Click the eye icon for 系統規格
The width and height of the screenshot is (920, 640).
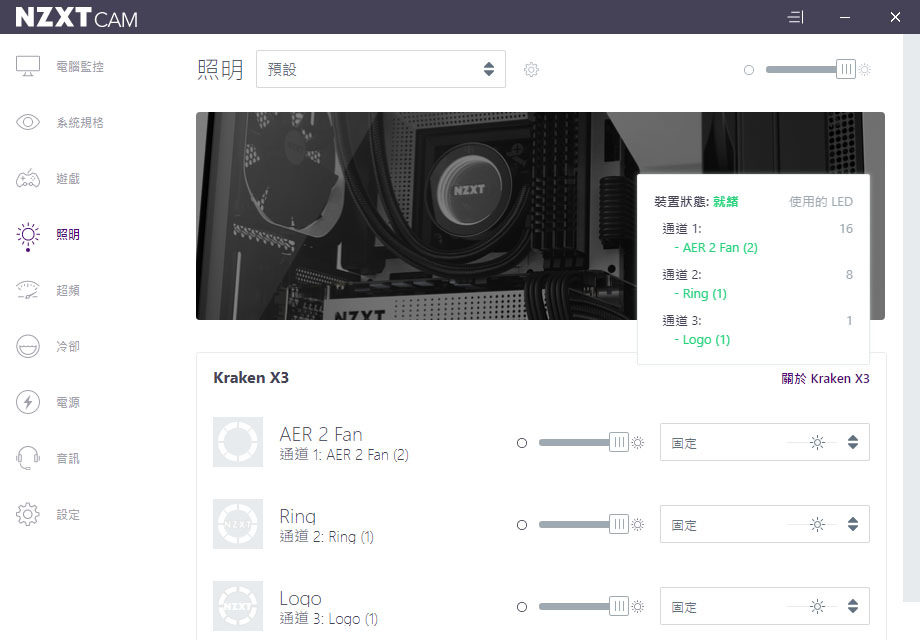tap(28, 122)
